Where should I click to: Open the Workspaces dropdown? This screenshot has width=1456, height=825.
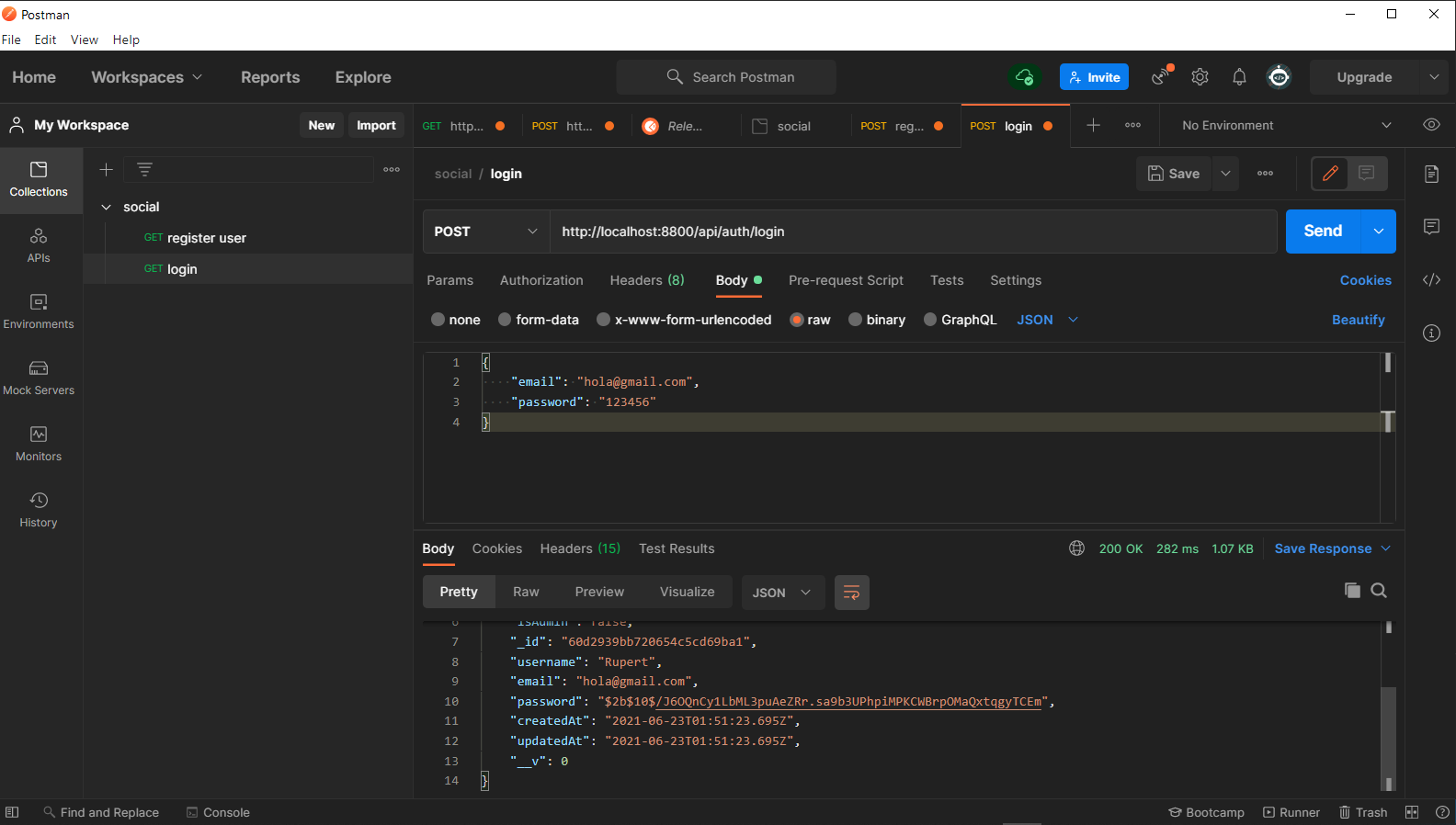point(146,77)
